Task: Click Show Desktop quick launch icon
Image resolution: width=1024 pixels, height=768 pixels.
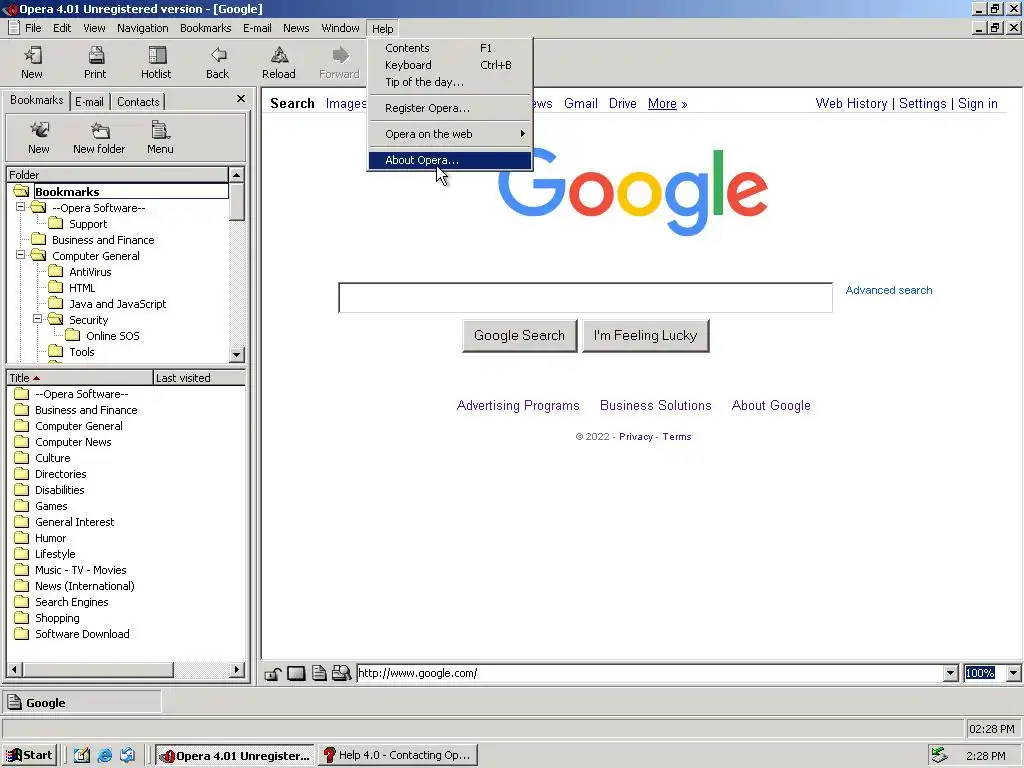Action: pos(82,756)
